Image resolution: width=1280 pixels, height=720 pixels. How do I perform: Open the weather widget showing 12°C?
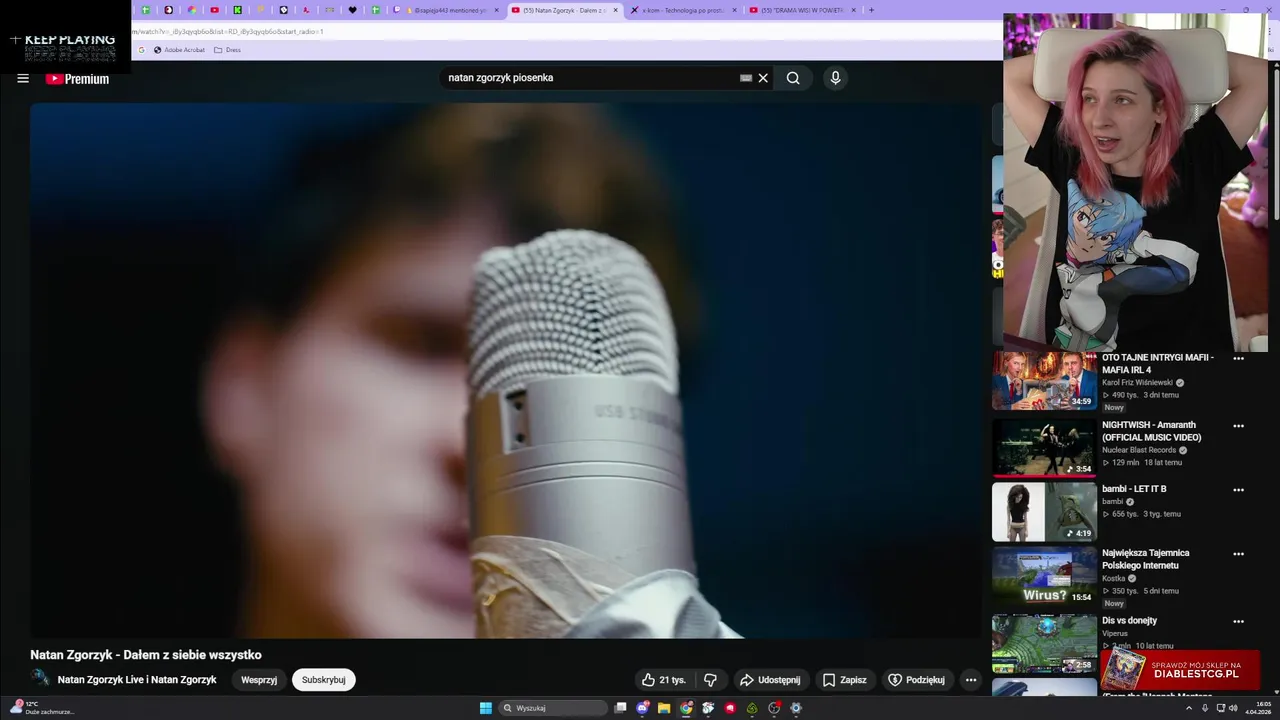pyautogui.click(x=41, y=708)
